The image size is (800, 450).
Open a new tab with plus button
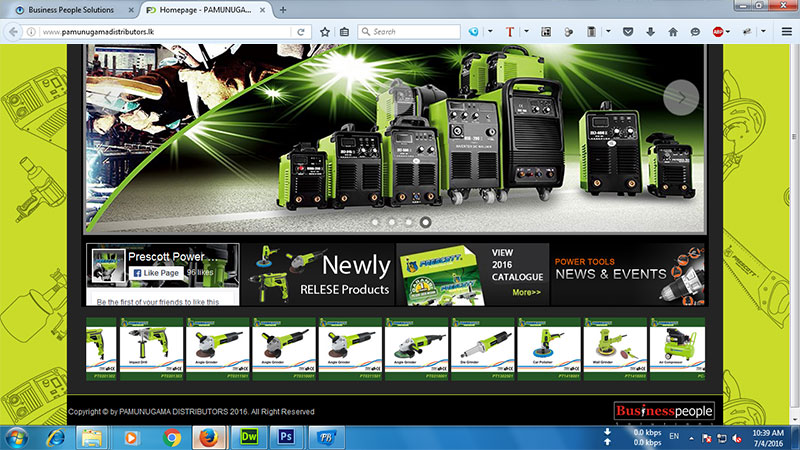pyautogui.click(x=283, y=10)
